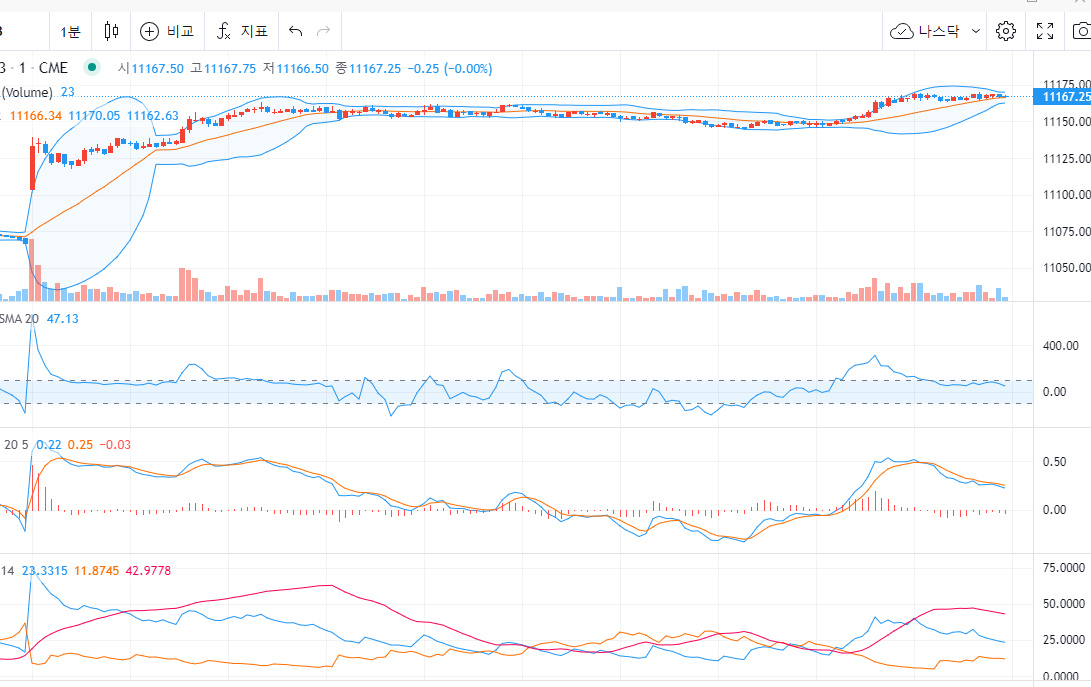
Task: Click the undo arrow icon
Action: 295,31
